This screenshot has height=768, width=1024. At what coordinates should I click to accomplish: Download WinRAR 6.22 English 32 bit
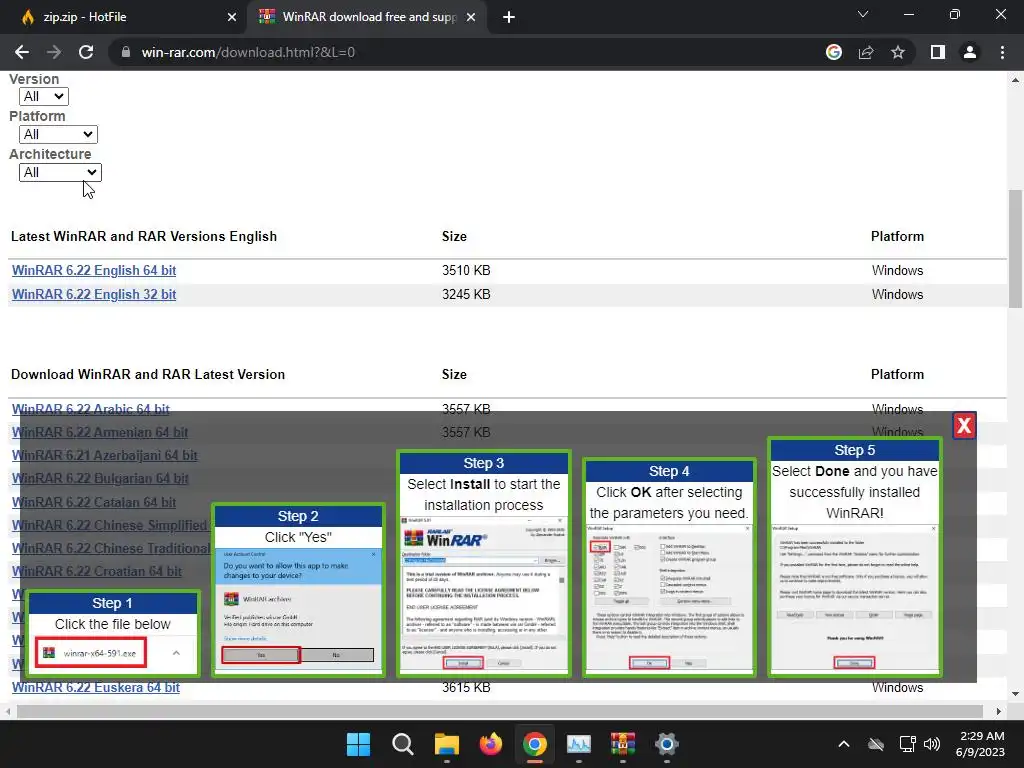[94, 295]
